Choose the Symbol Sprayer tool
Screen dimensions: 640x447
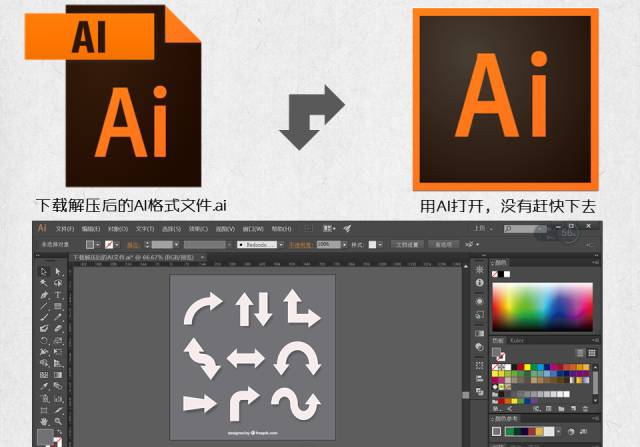44,398
